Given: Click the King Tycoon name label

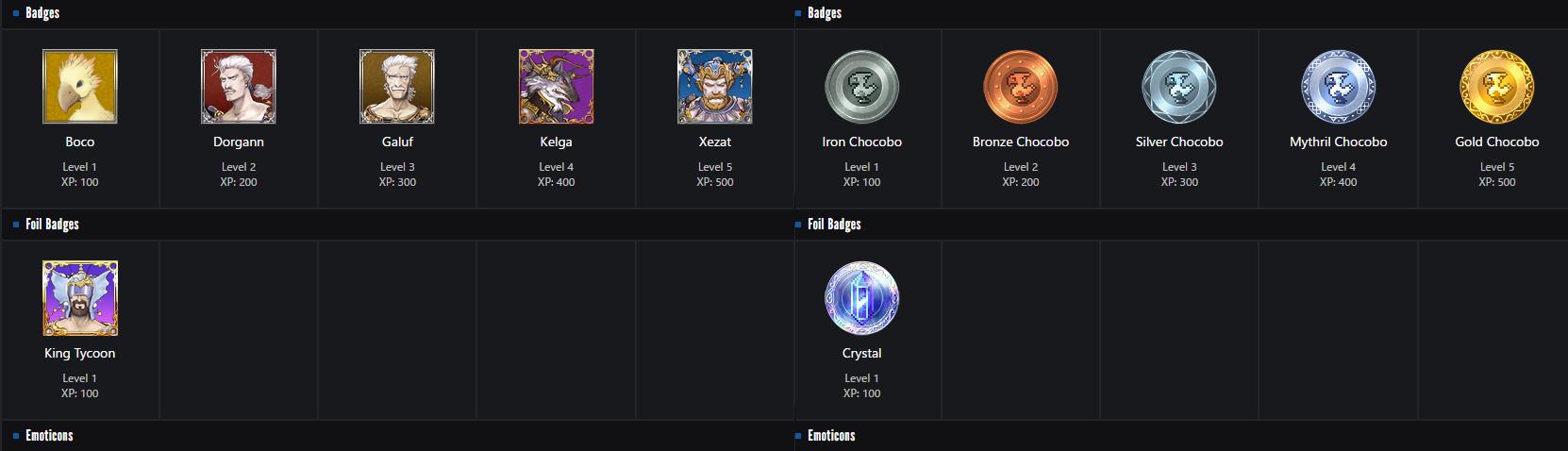Looking at the screenshot, I should coord(80,353).
